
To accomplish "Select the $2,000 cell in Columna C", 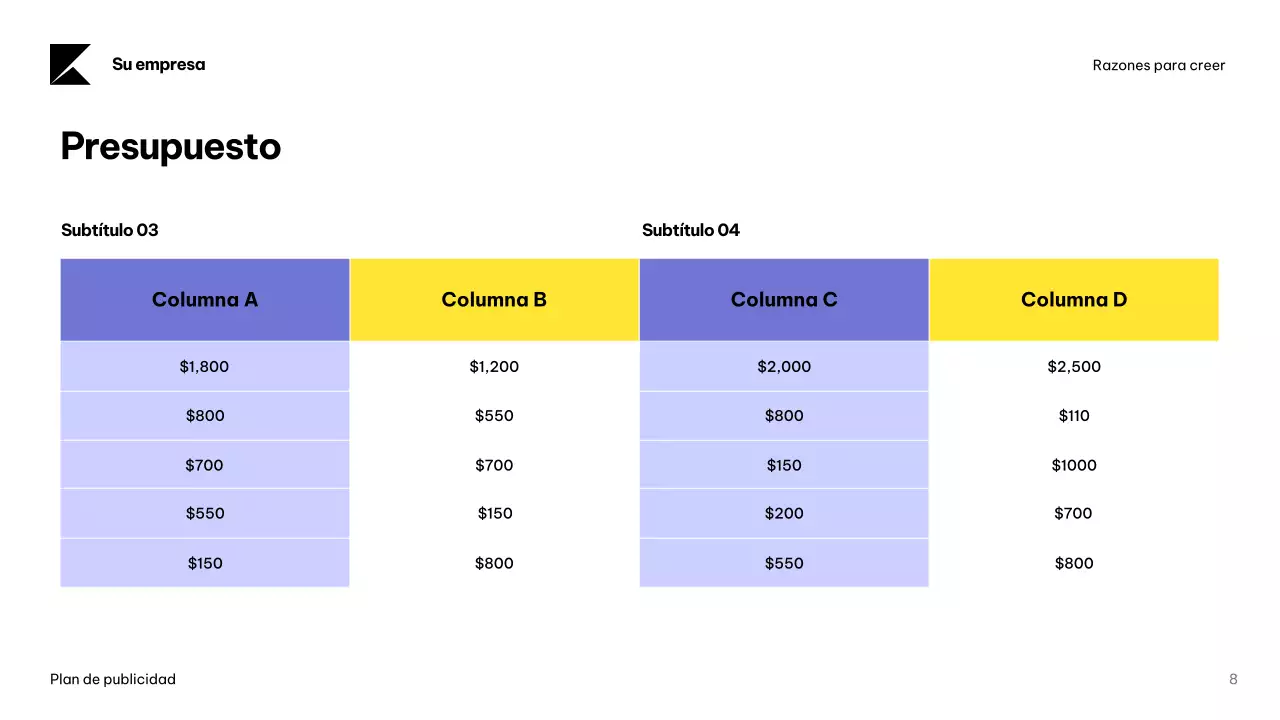I will [x=784, y=367].
